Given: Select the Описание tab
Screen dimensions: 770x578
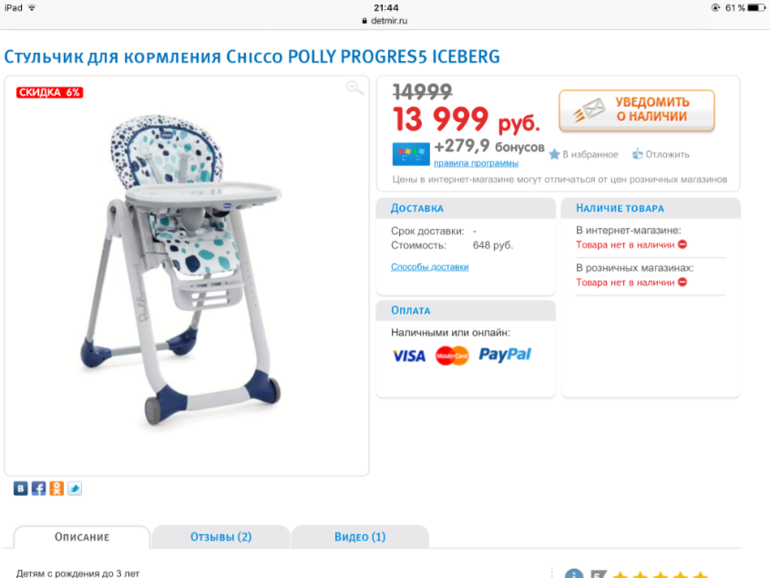Looking at the screenshot, I should [82, 537].
